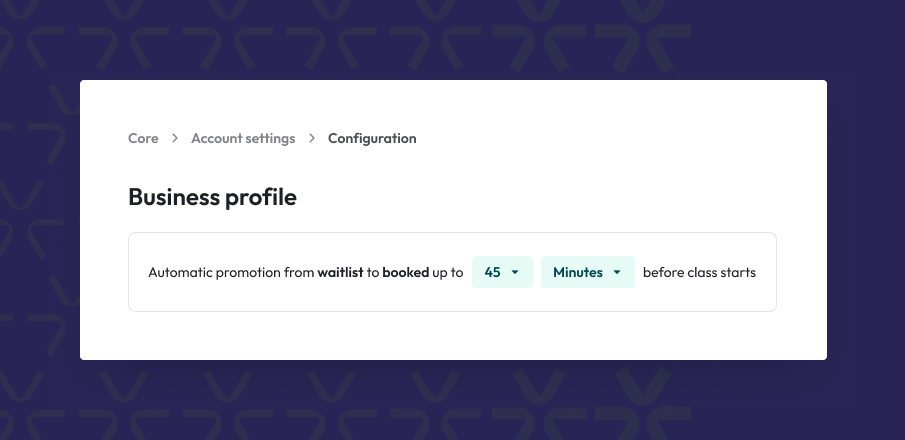
Task: Click the blank space right of Configuration breadcrumb
Action: tap(600, 139)
